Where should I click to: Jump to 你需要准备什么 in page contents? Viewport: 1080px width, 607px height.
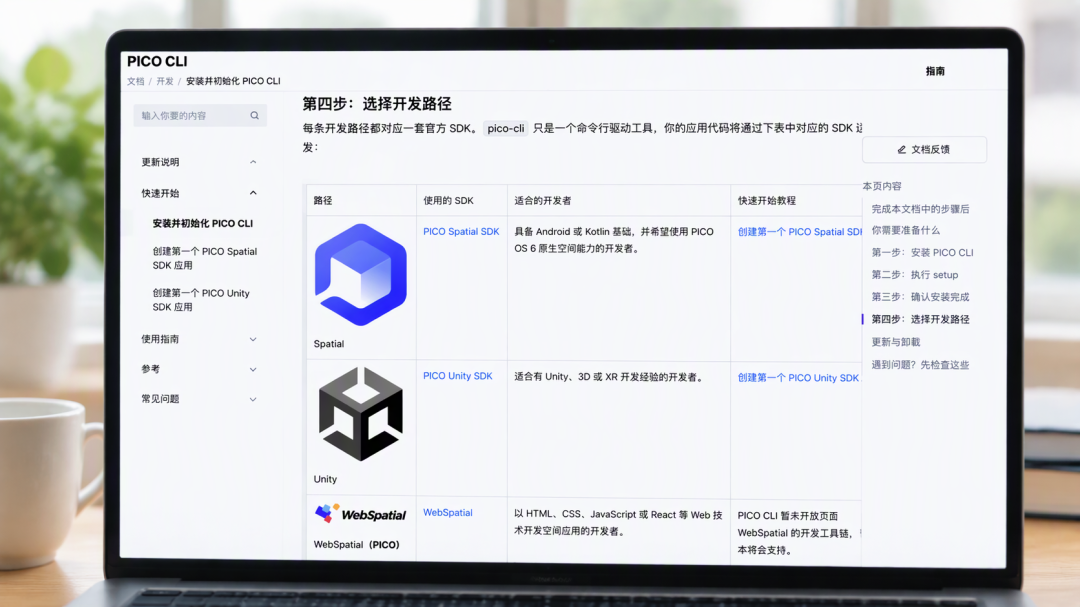coord(905,230)
